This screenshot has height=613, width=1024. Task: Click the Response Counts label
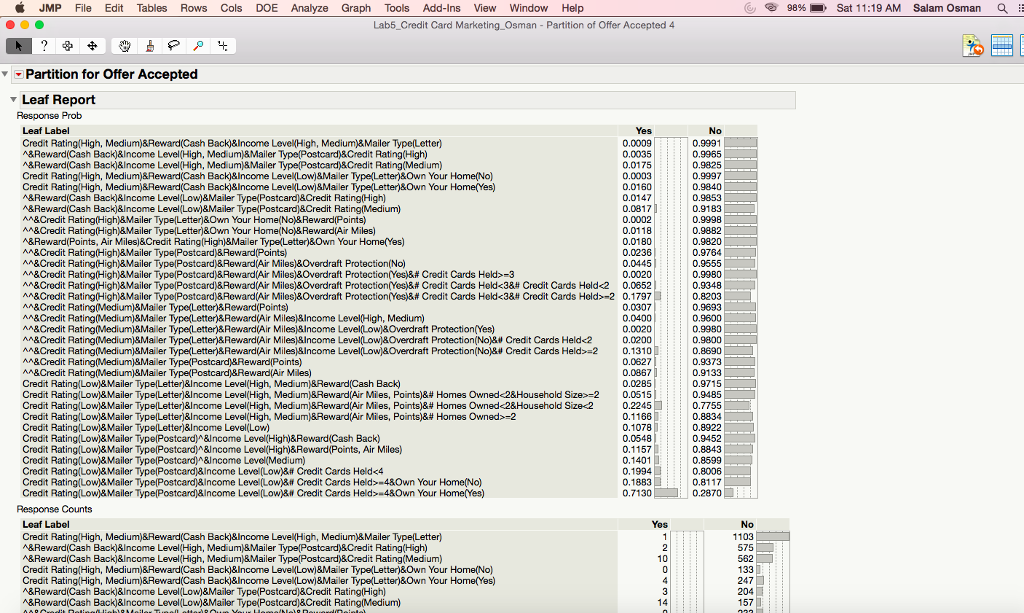tap(54, 509)
